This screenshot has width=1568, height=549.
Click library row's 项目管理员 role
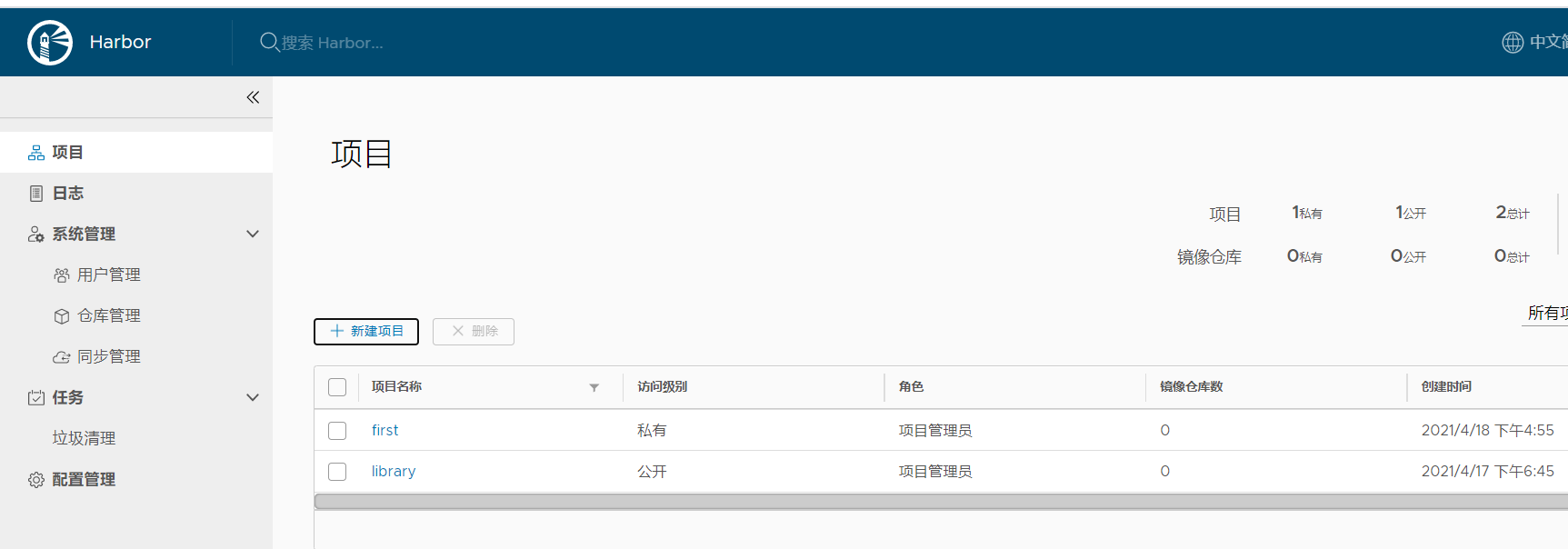[x=935, y=472]
